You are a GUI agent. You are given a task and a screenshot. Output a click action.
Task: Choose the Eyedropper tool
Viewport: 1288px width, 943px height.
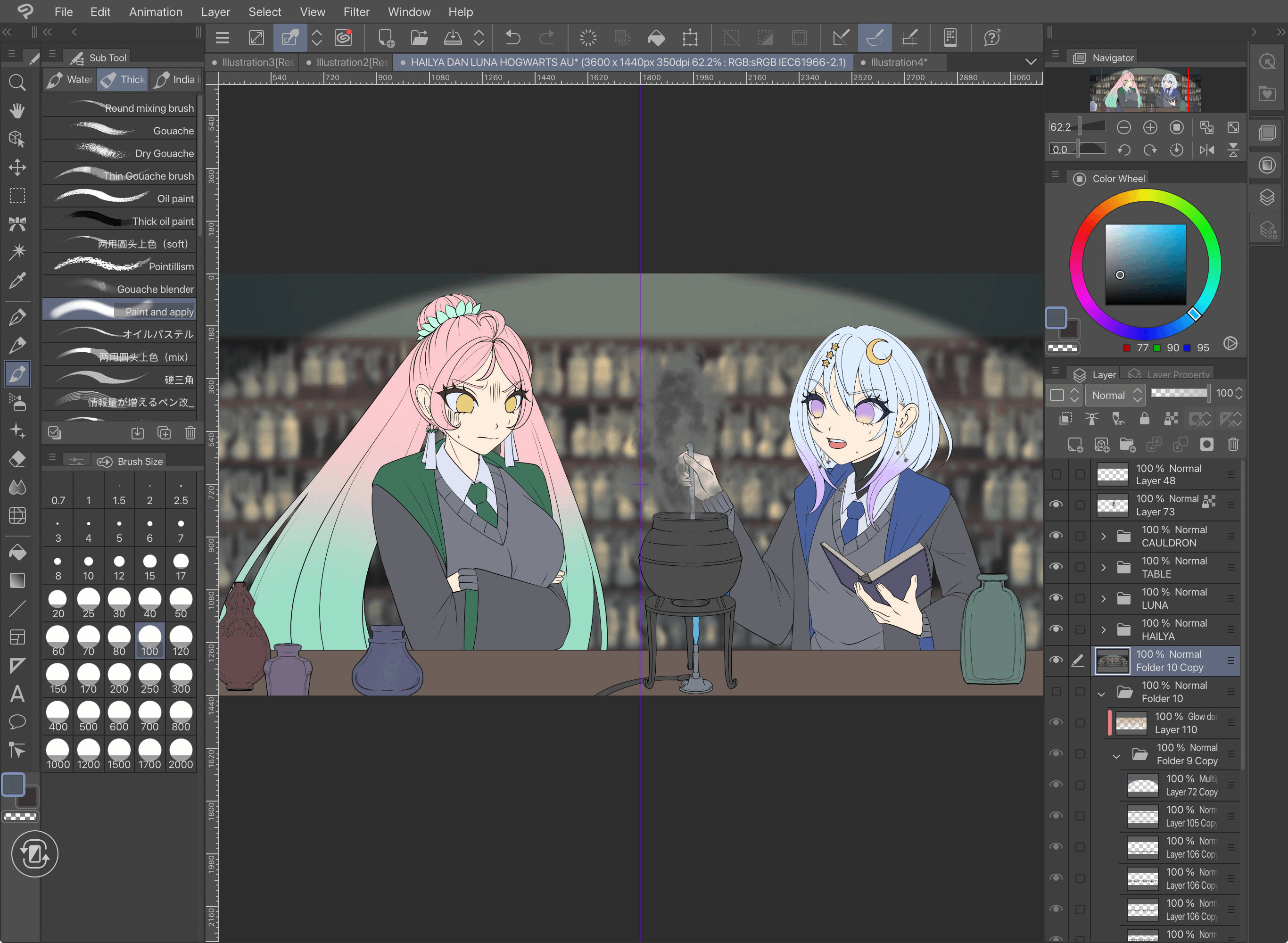17,280
